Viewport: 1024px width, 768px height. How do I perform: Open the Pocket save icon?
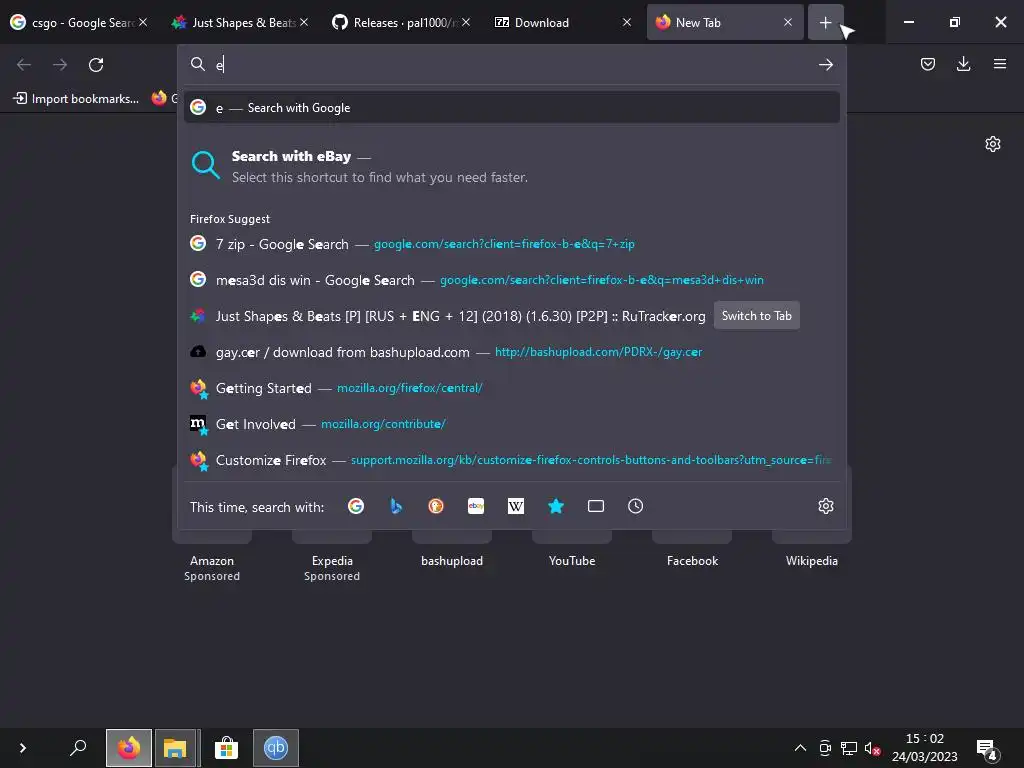927,64
